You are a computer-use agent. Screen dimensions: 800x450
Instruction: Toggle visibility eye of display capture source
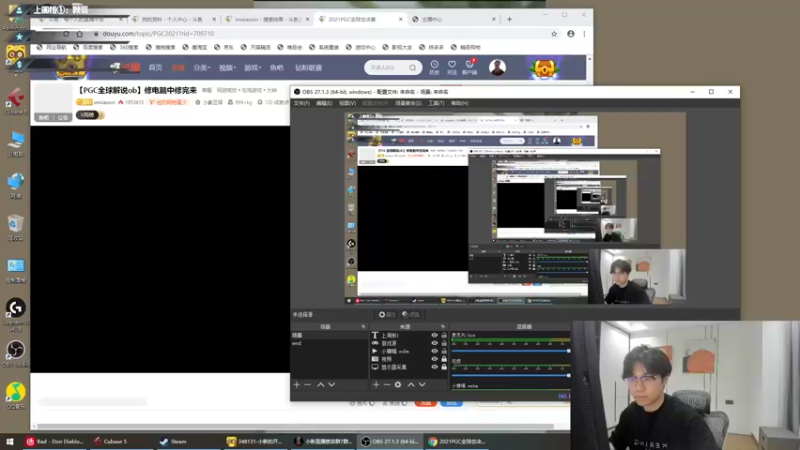(435, 367)
